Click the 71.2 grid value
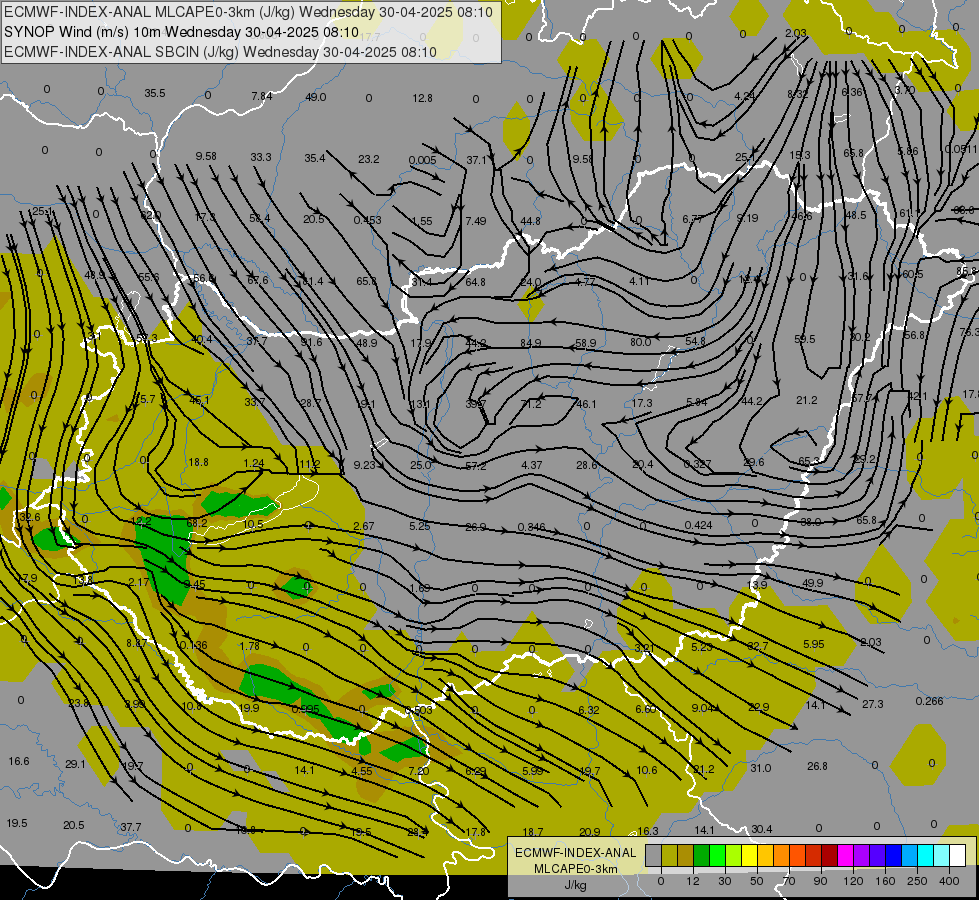 point(531,404)
